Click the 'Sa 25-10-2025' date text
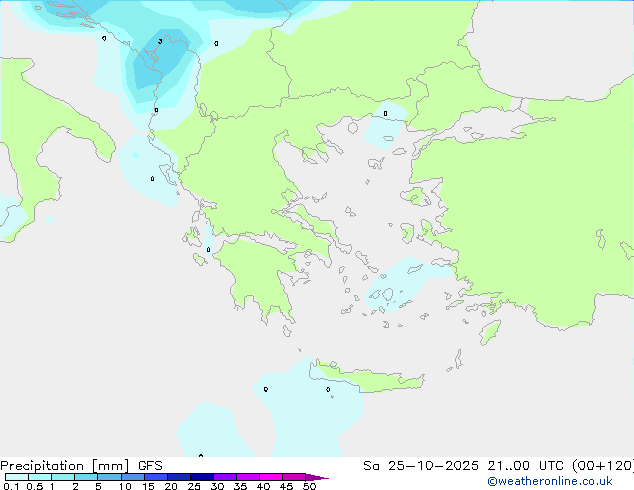Viewport: 634px width, 490px height. (421, 466)
